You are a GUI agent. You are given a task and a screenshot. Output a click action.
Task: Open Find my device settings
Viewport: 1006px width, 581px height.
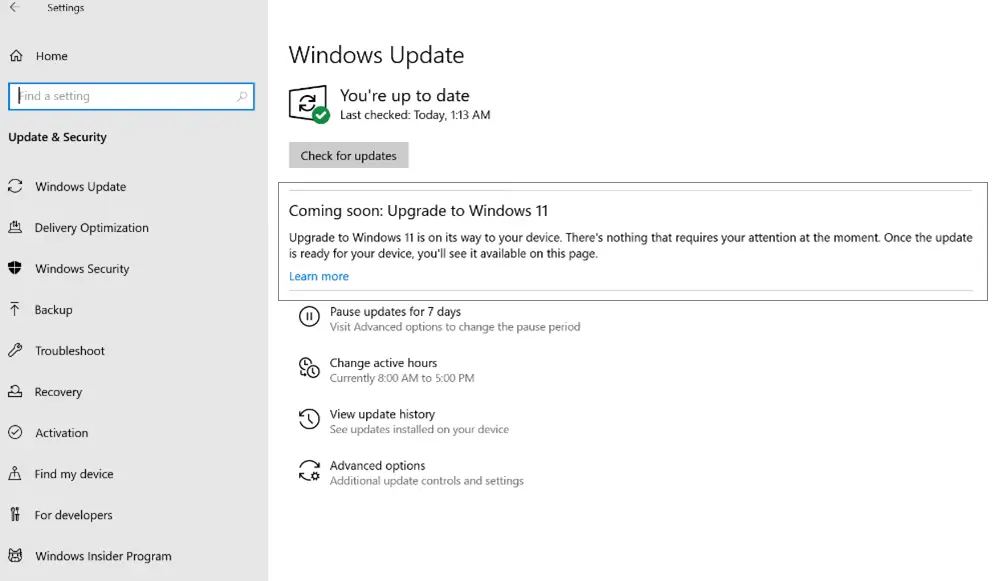tap(74, 474)
